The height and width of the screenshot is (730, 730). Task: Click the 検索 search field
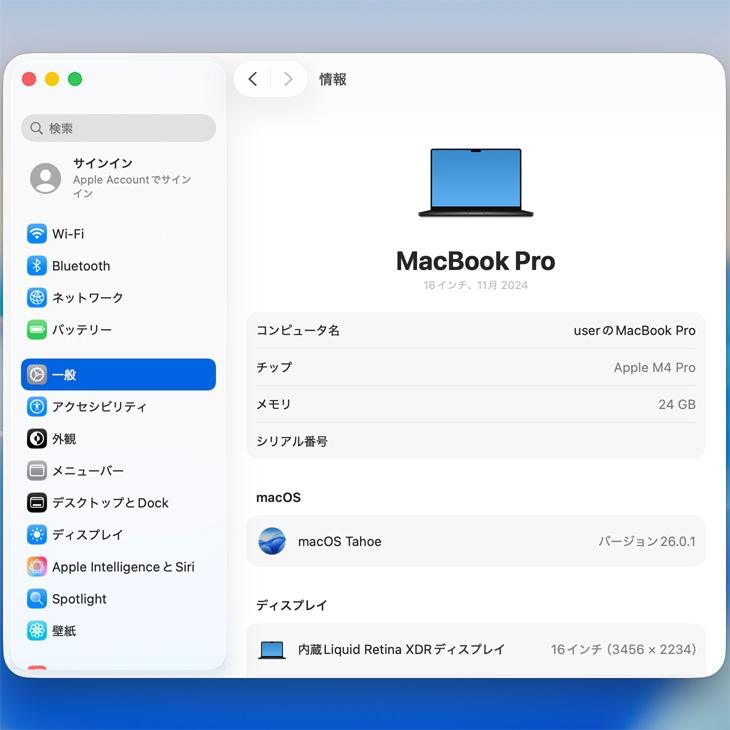click(118, 128)
